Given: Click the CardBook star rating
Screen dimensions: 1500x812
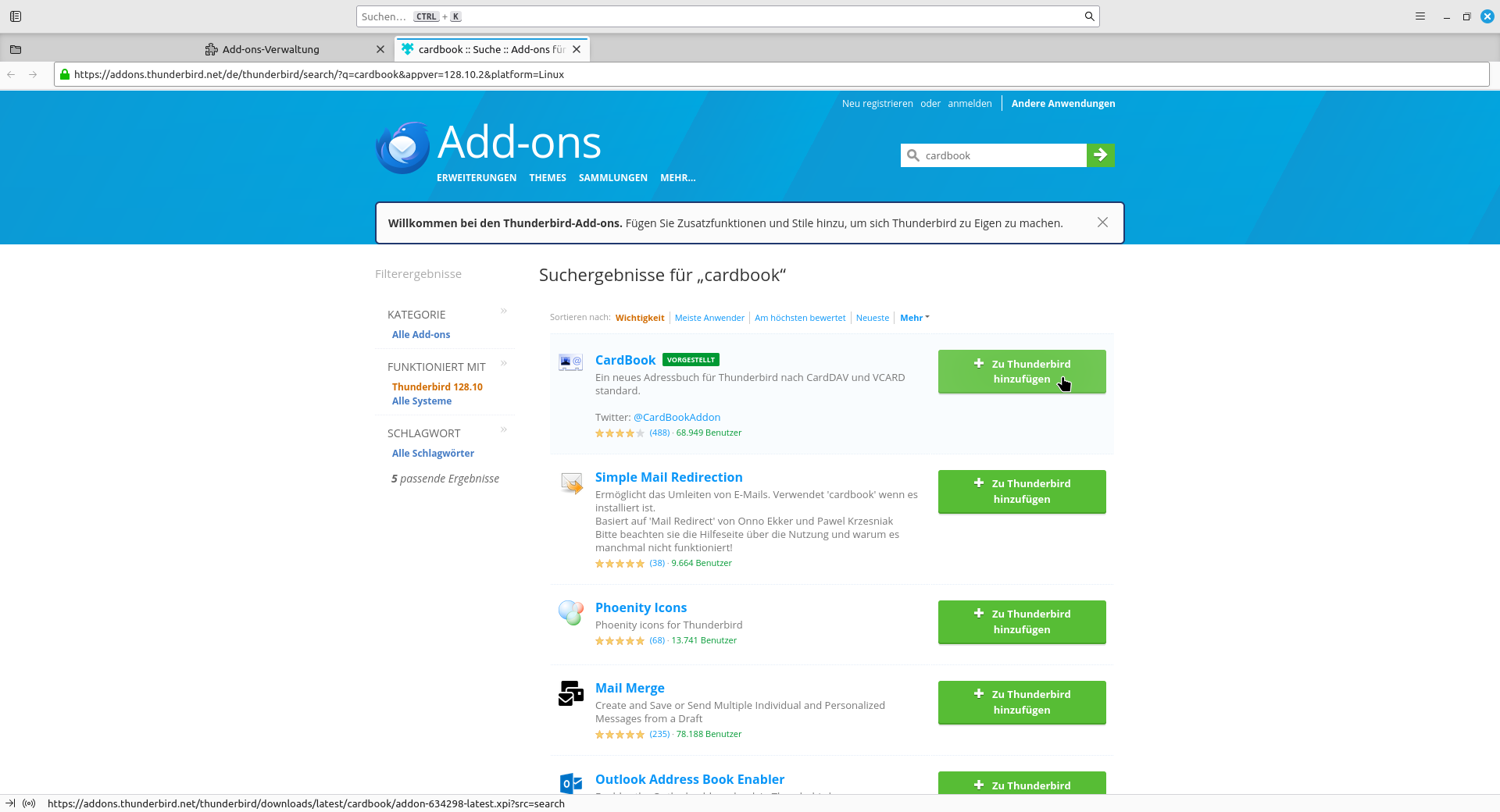Looking at the screenshot, I should [620, 433].
